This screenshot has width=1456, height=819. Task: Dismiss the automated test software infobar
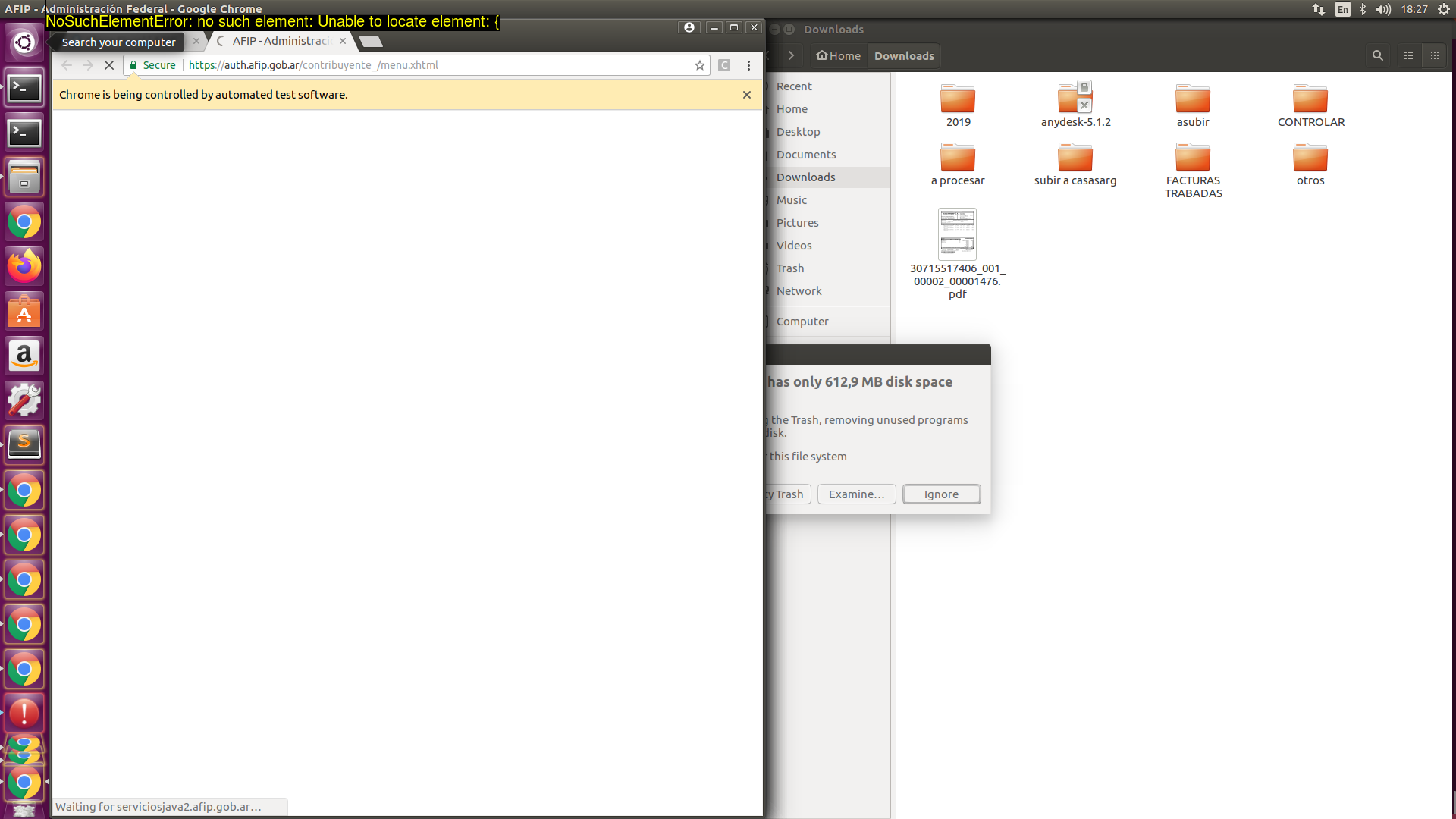point(747,95)
